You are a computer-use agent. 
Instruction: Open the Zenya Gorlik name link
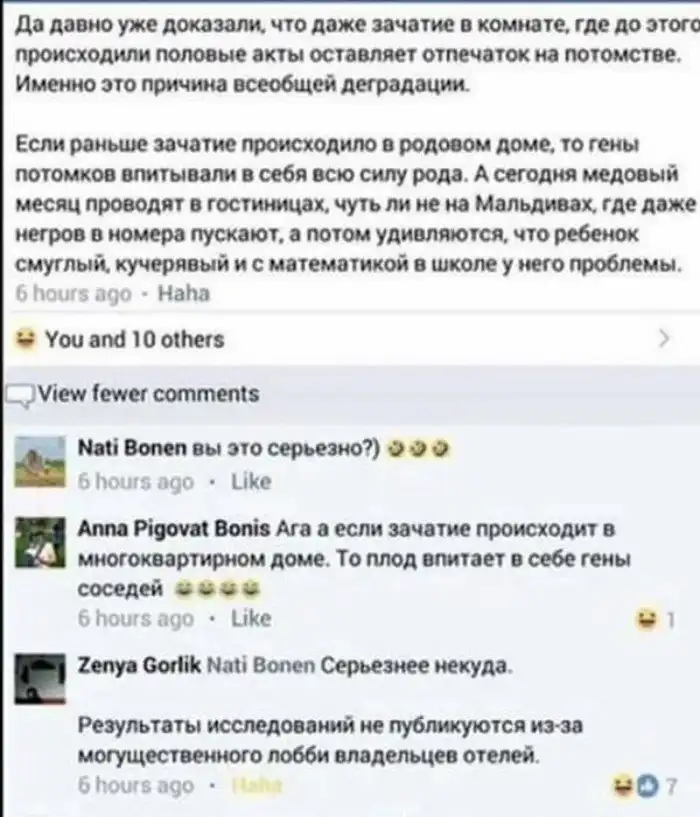(x=139, y=666)
